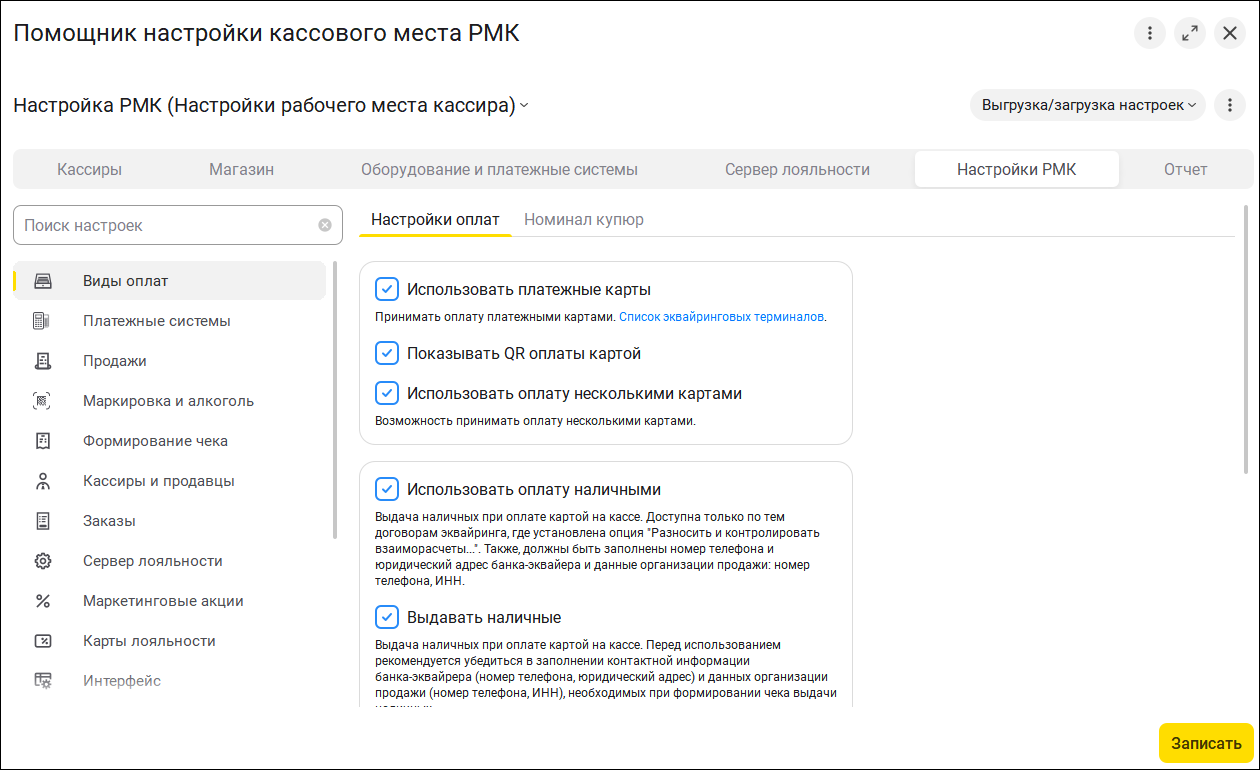Screen dimensions: 1260x770
Task: Uncheck Использовать платежные карты checkbox
Action: pyautogui.click(x=387, y=290)
